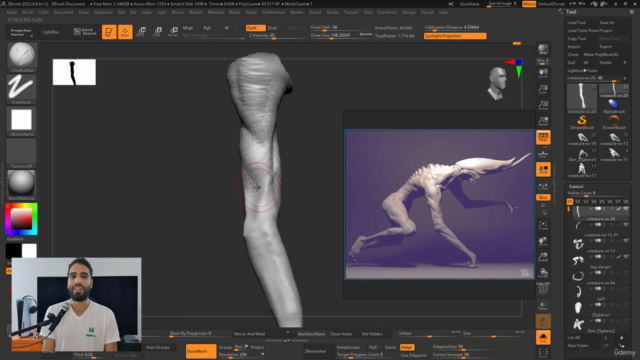Screen dimensions: 640x360
Task: Toggle the Solo mode icon
Action: [543, 338]
